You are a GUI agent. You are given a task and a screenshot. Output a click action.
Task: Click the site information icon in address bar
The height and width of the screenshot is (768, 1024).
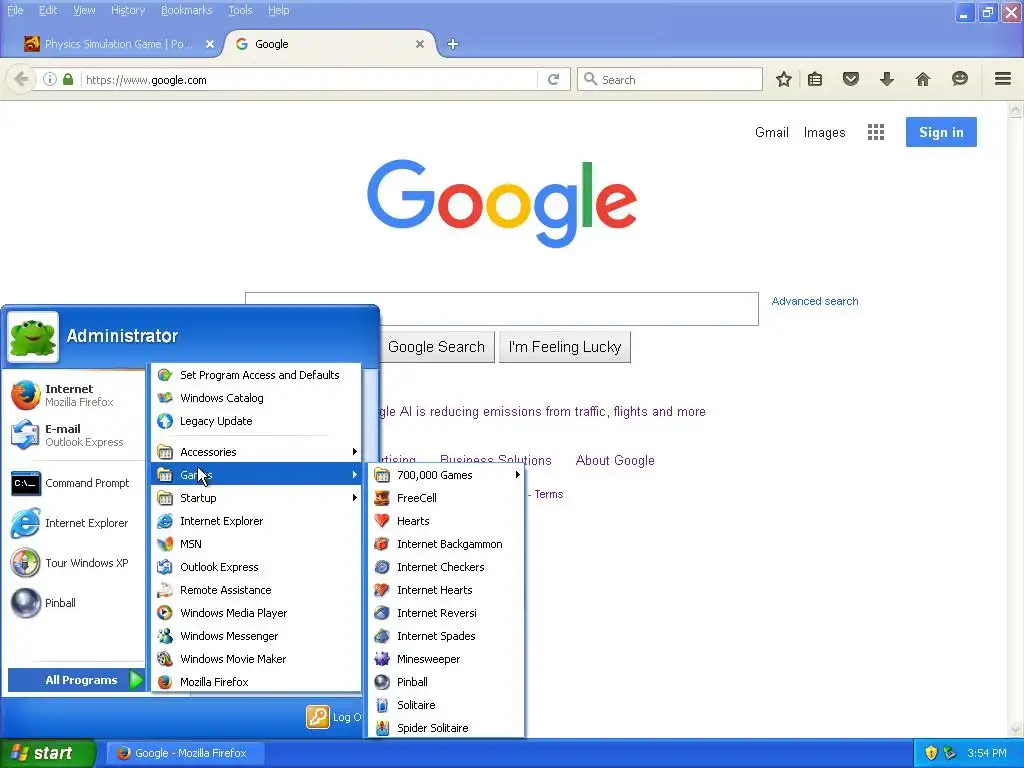(x=50, y=80)
